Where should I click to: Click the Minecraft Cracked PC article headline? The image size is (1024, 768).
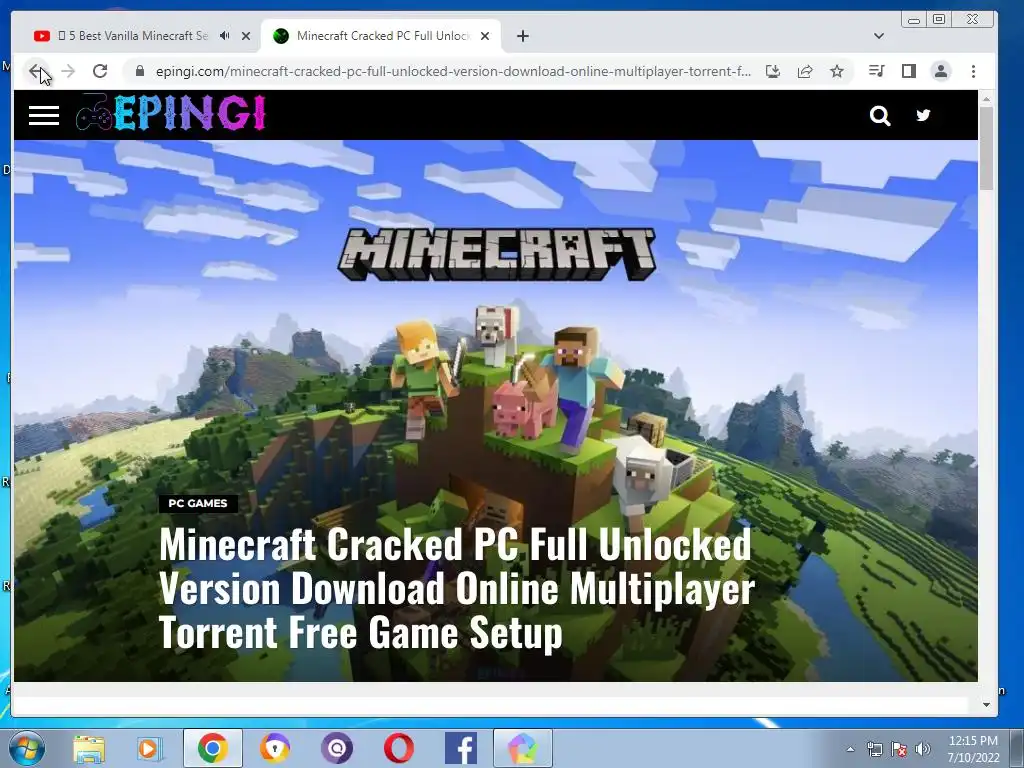click(x=457, y=588)
